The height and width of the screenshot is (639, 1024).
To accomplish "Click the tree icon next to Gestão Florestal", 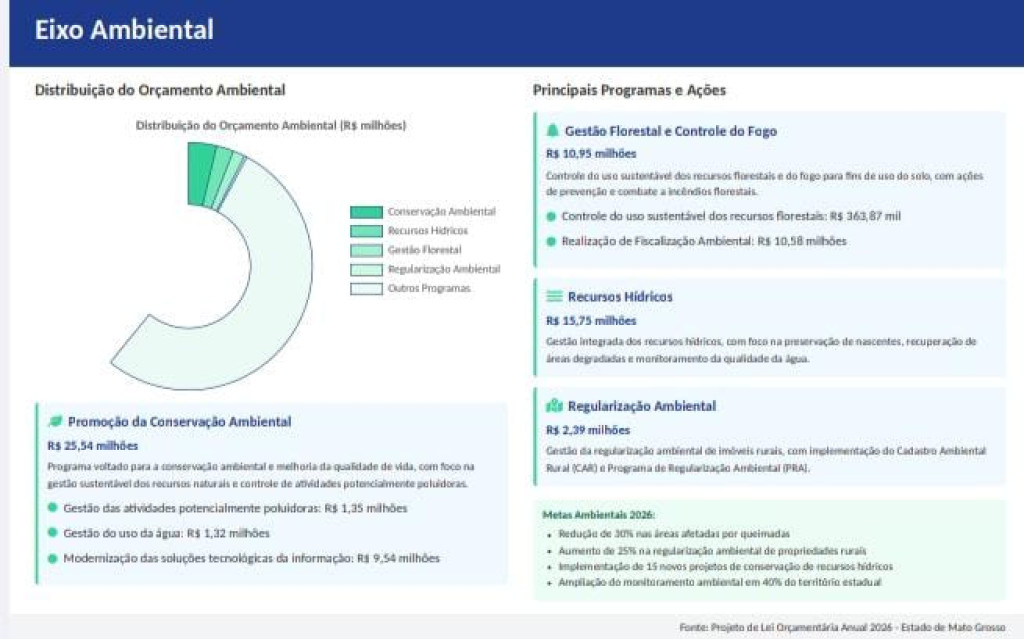I will (x=553, y=131).
